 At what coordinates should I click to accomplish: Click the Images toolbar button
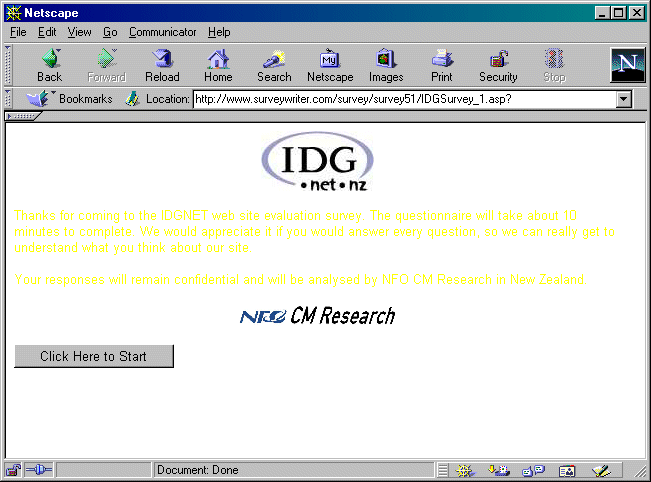point(386,65)
